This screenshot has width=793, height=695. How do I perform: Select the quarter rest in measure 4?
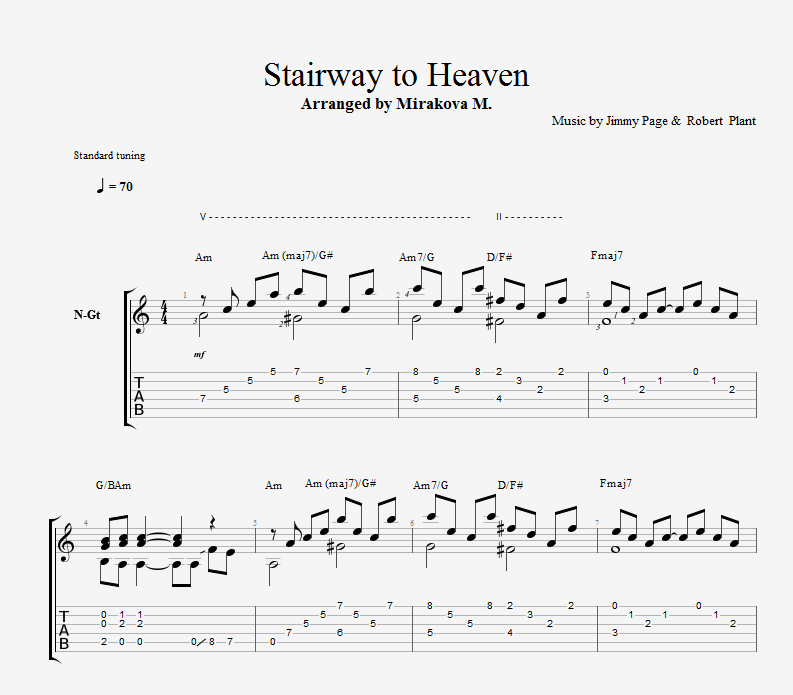coord(214,523)
